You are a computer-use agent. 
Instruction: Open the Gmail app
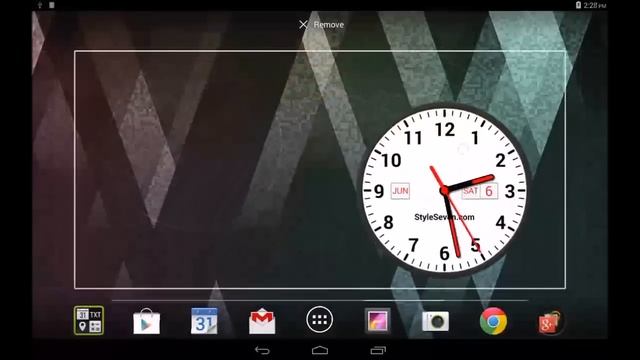tap(262, 322)
